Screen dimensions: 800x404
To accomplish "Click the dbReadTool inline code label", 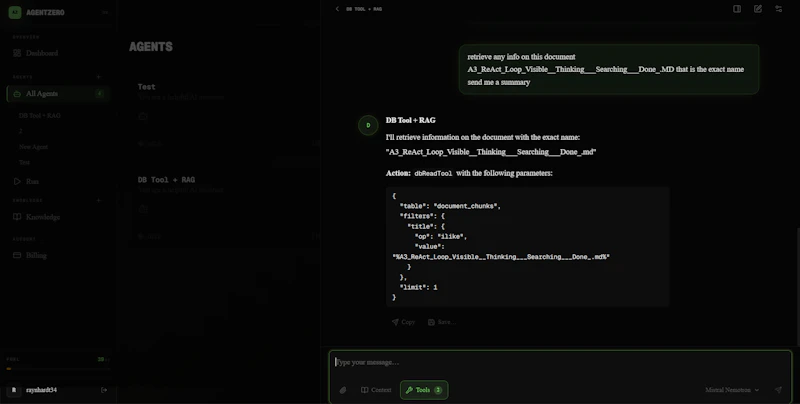I will [433, 173].
